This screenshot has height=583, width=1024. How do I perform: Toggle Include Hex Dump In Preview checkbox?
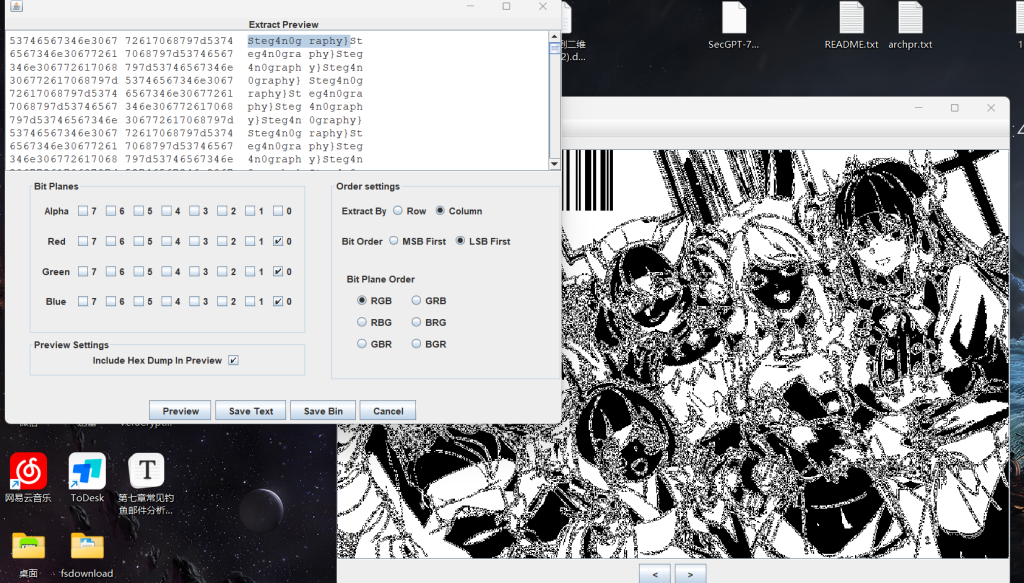click(x=233, y=360)
